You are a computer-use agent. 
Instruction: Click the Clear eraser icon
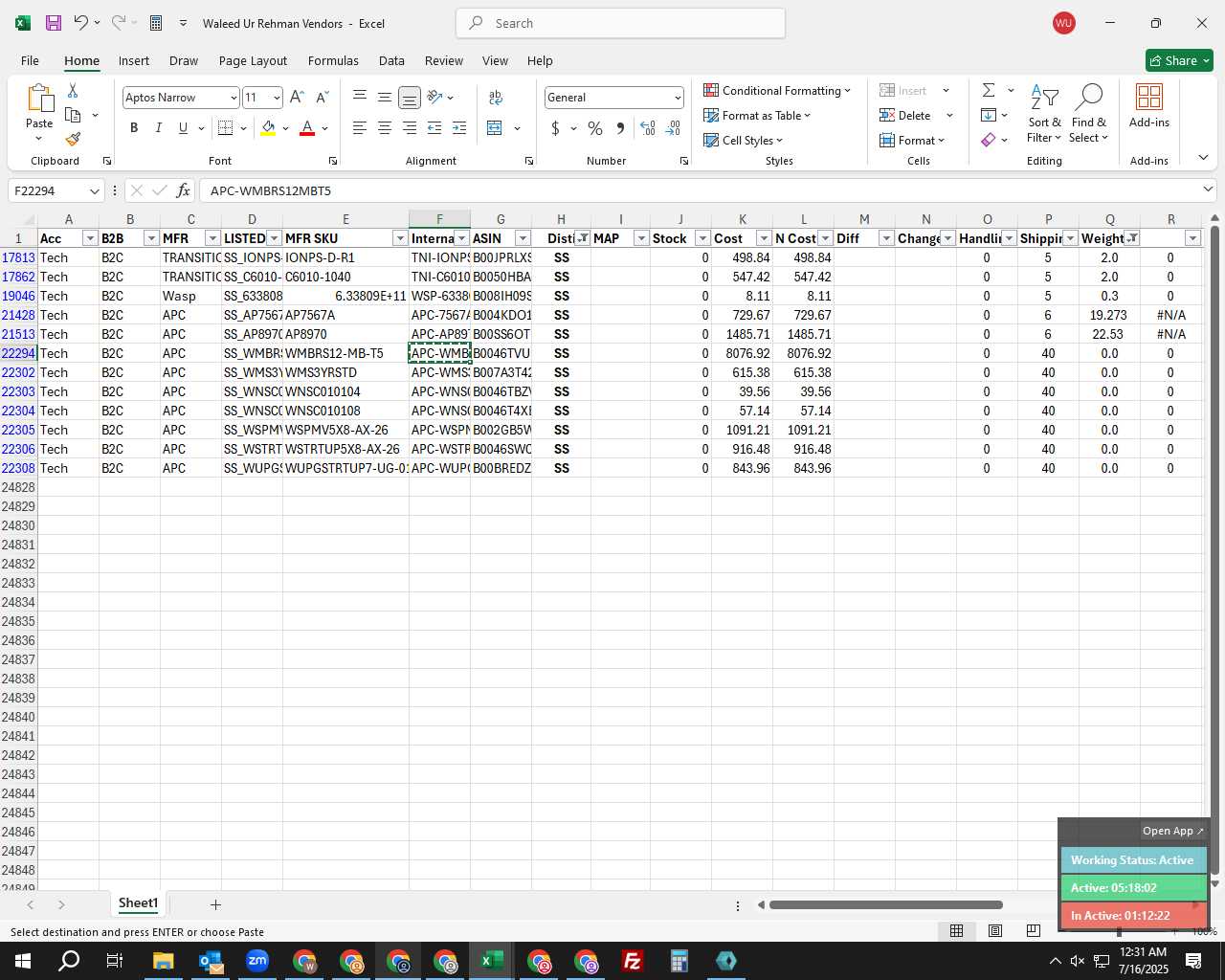pyautogui.click(x=989, y=140)
